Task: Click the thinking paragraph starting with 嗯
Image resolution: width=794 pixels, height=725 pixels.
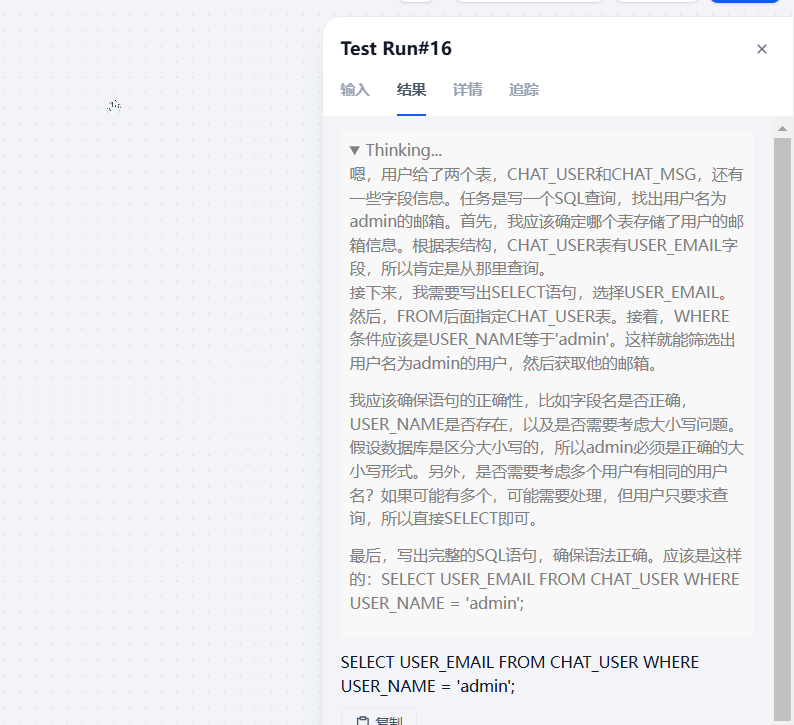Action: 546,222
